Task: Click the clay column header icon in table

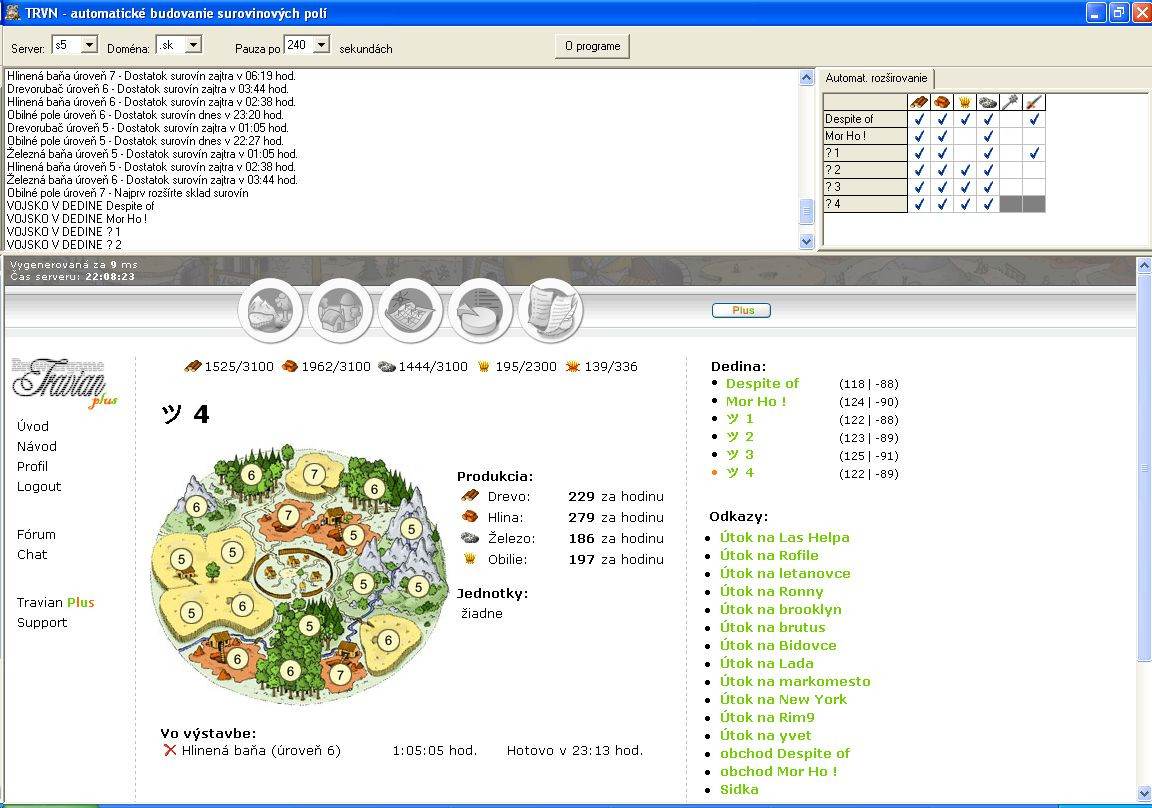Action: coord(942,101)
